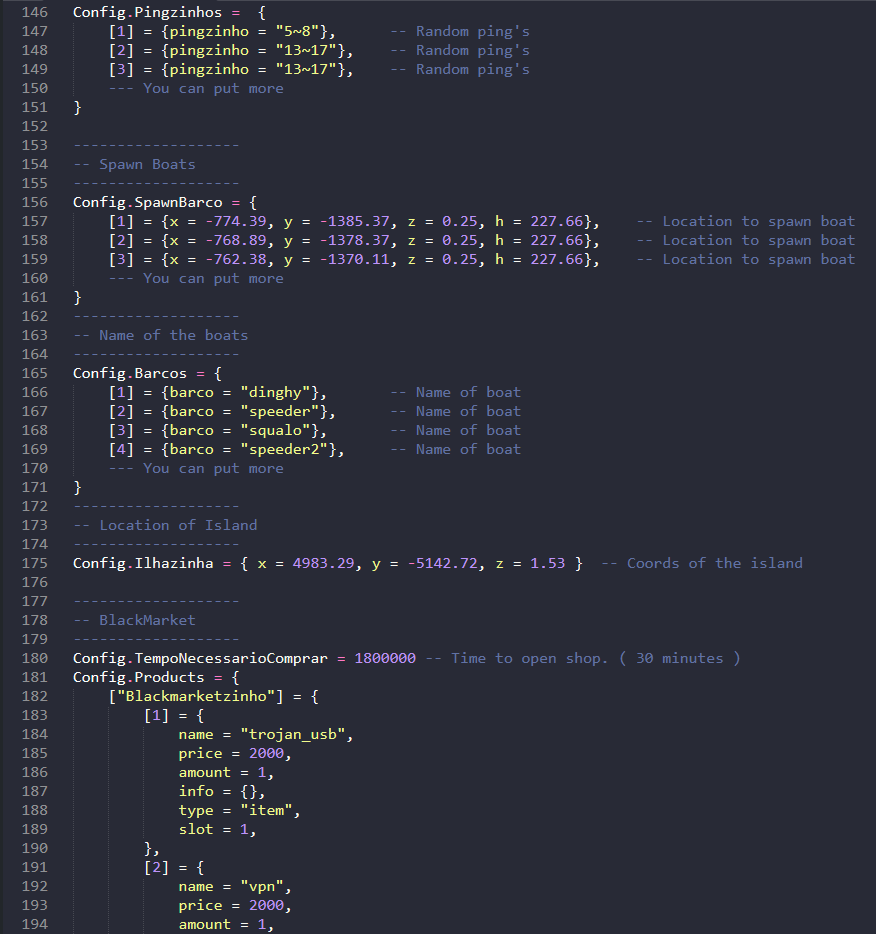The height and width of the screenshot is (934, 876).
Task: Click "Config.Ilhazinha" on line 175
Action: [x=143, y=563]
